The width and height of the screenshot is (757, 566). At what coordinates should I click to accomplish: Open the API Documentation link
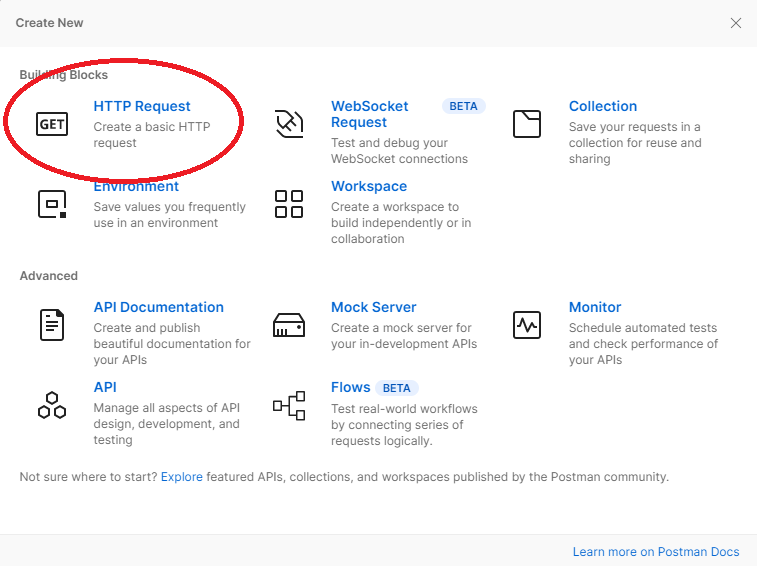158,307
